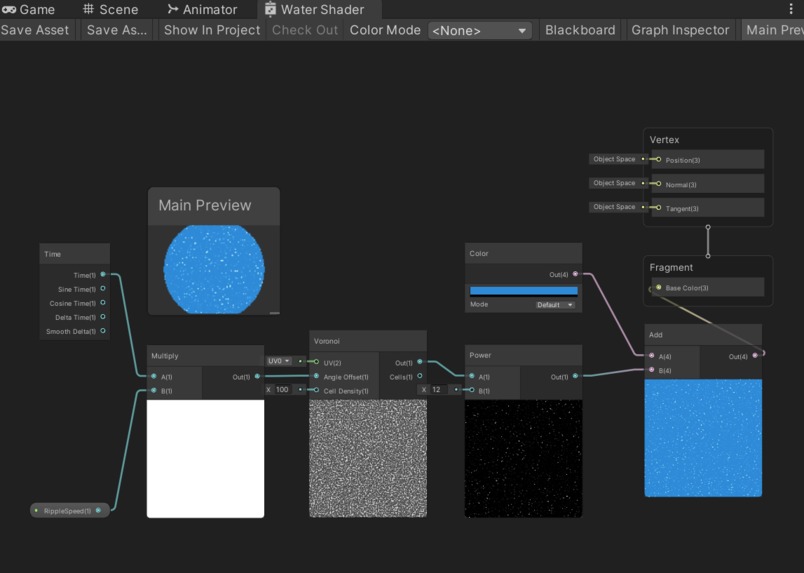Click Power node A(1) input port

pos(472,377)
